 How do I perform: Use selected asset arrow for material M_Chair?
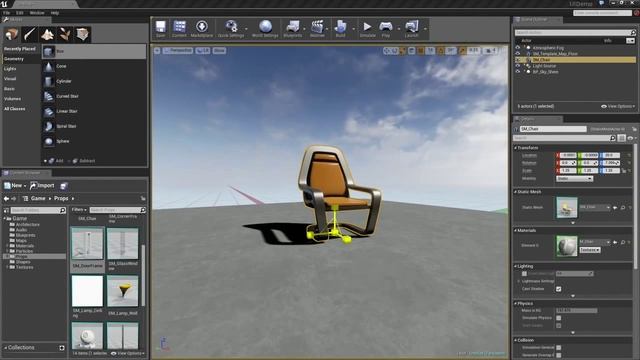tap(616, 242)
